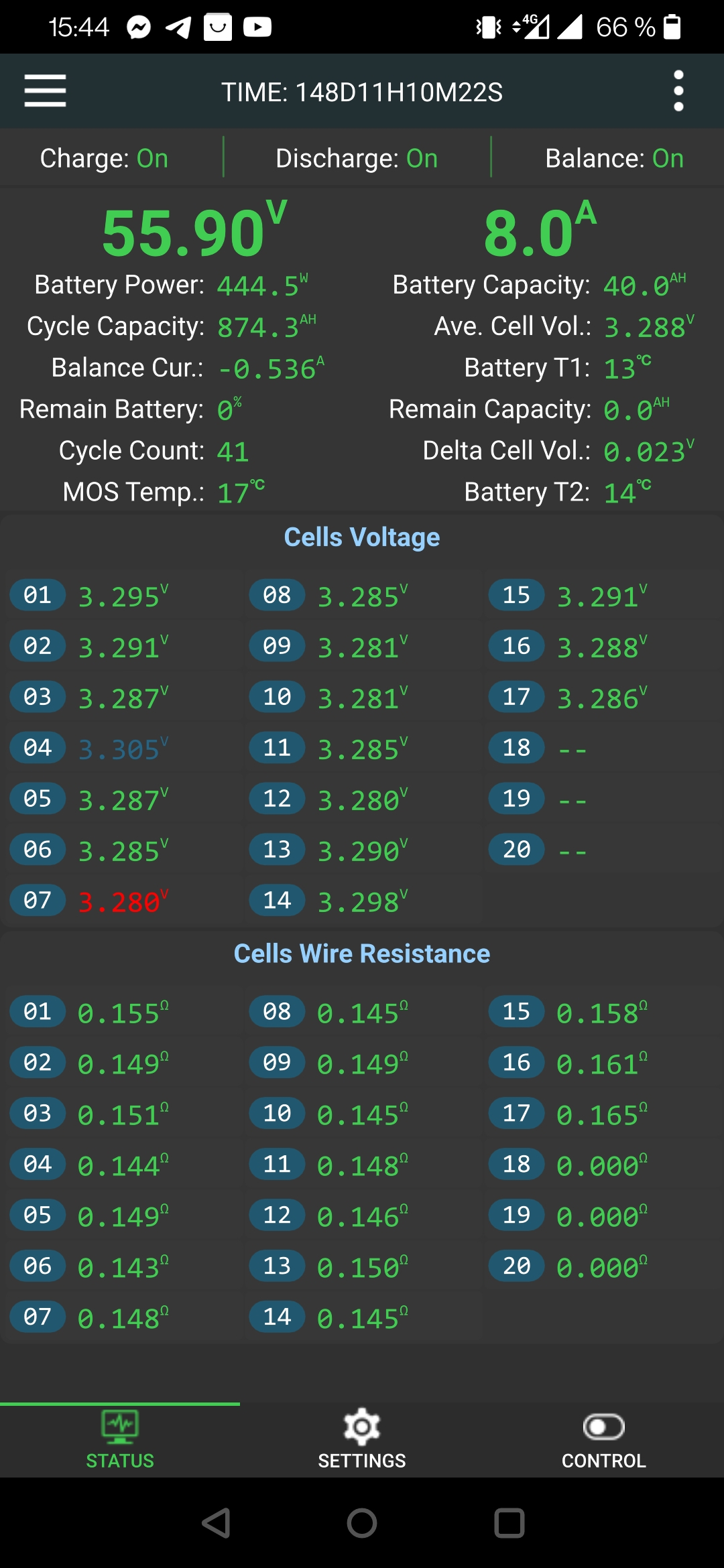Tap the Messenger notification icon
Image resolution: width=724 pixels, height=1568 pixels.
(x=139, y=27)
